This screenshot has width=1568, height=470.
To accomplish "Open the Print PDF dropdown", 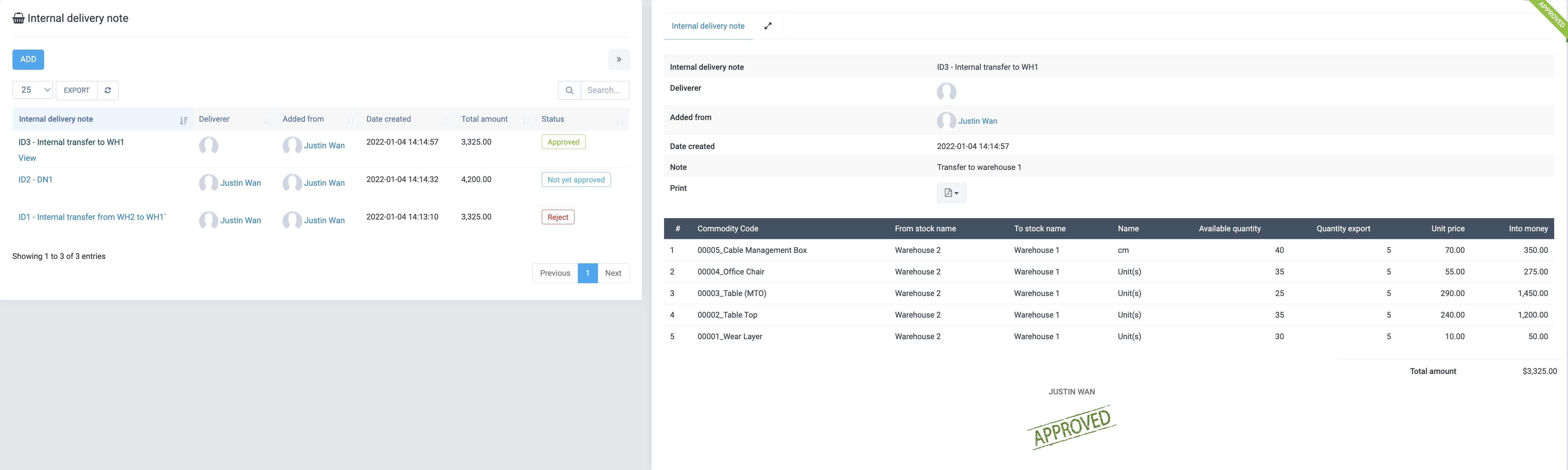I will tap(951, 193).
